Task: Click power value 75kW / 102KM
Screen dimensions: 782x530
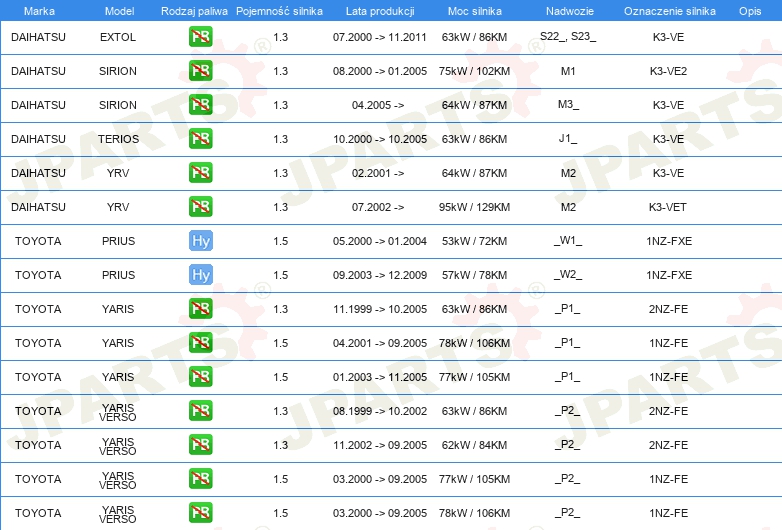Action: (x=474, y=71)
